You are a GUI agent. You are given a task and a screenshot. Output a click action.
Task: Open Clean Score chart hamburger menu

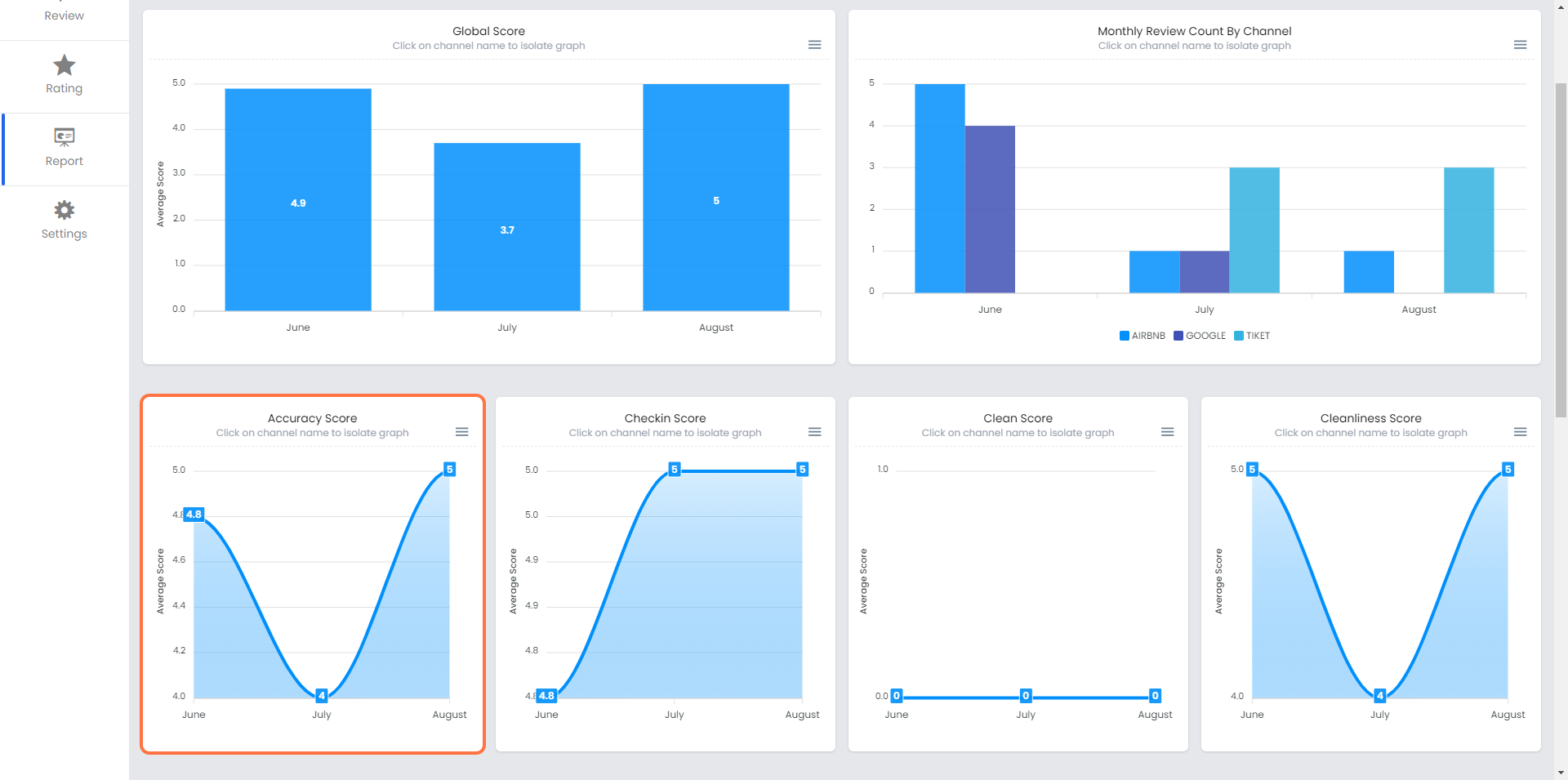(1167, 432)
